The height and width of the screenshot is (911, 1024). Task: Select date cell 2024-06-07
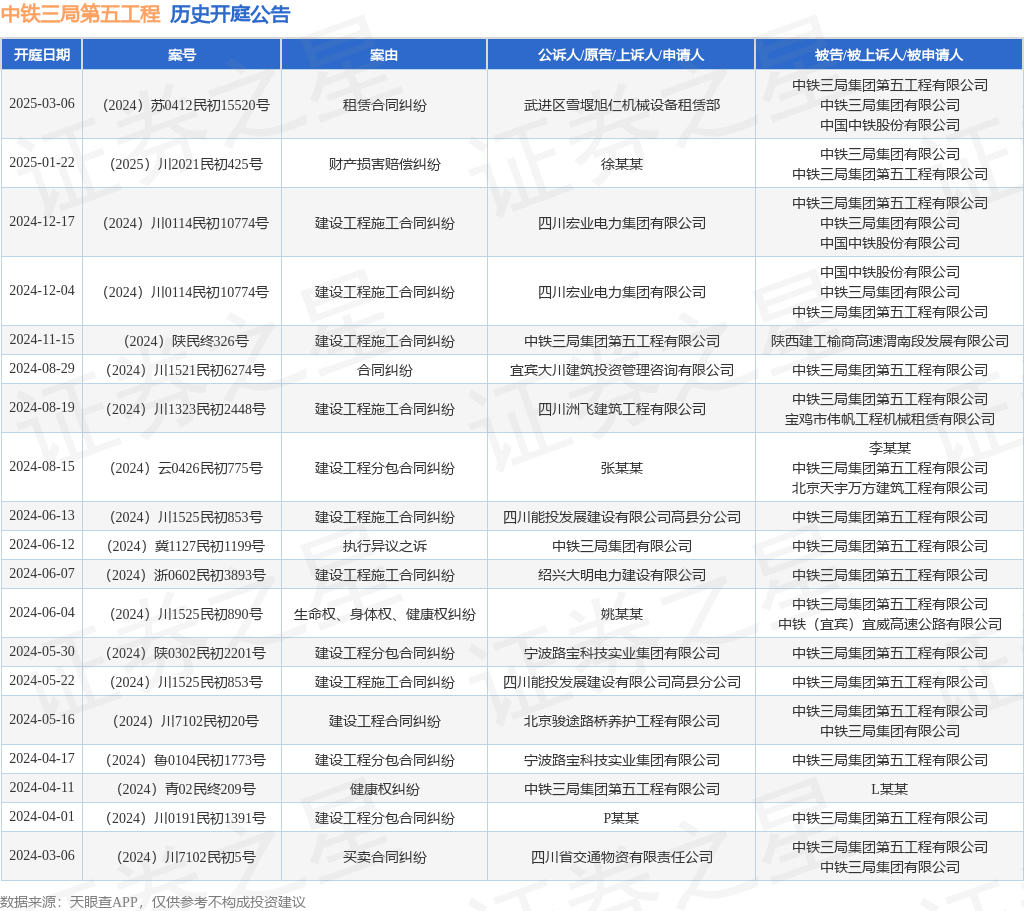click(42, 573)
